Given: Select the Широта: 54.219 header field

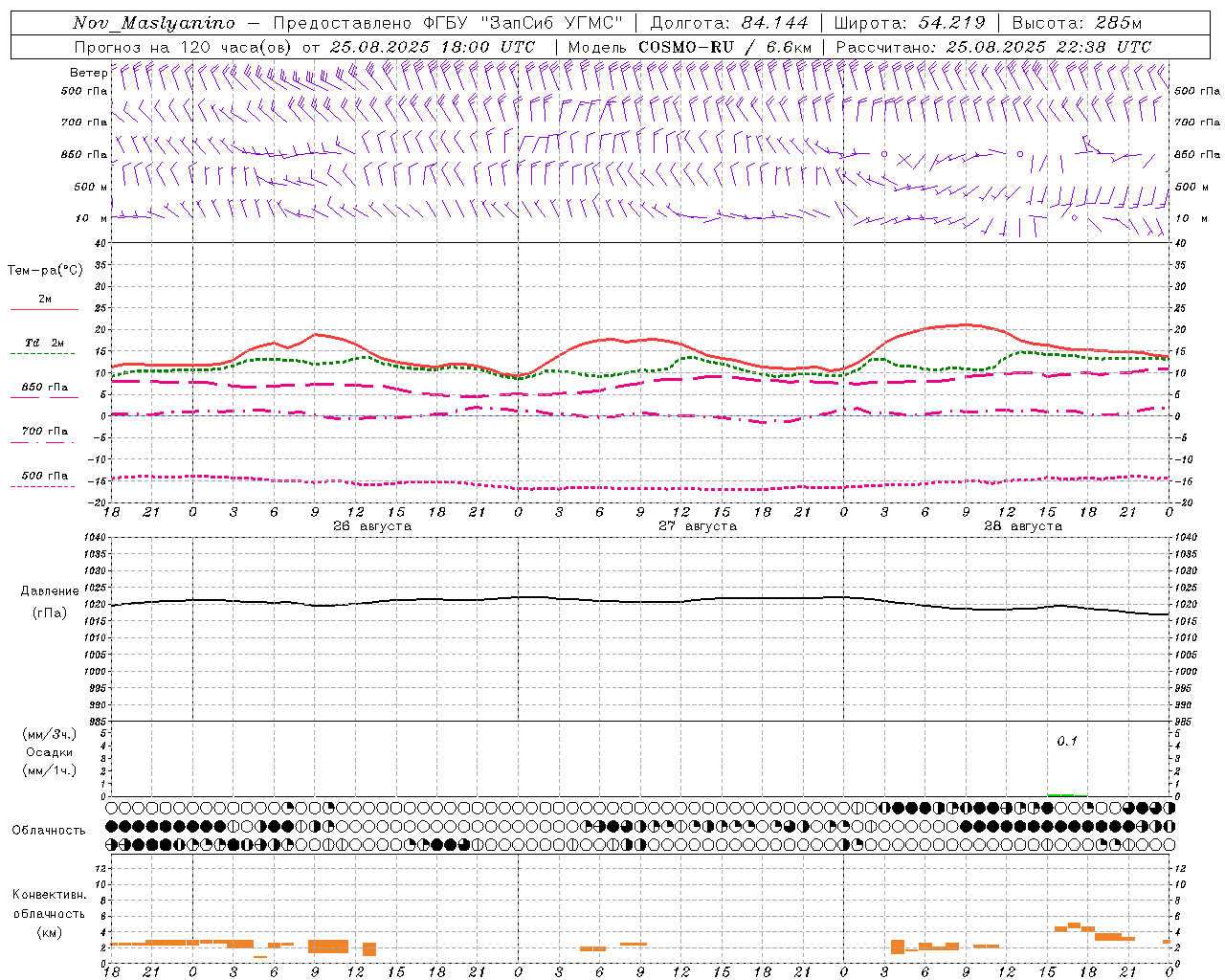Looking at the screenshot, I should (909, 24).
